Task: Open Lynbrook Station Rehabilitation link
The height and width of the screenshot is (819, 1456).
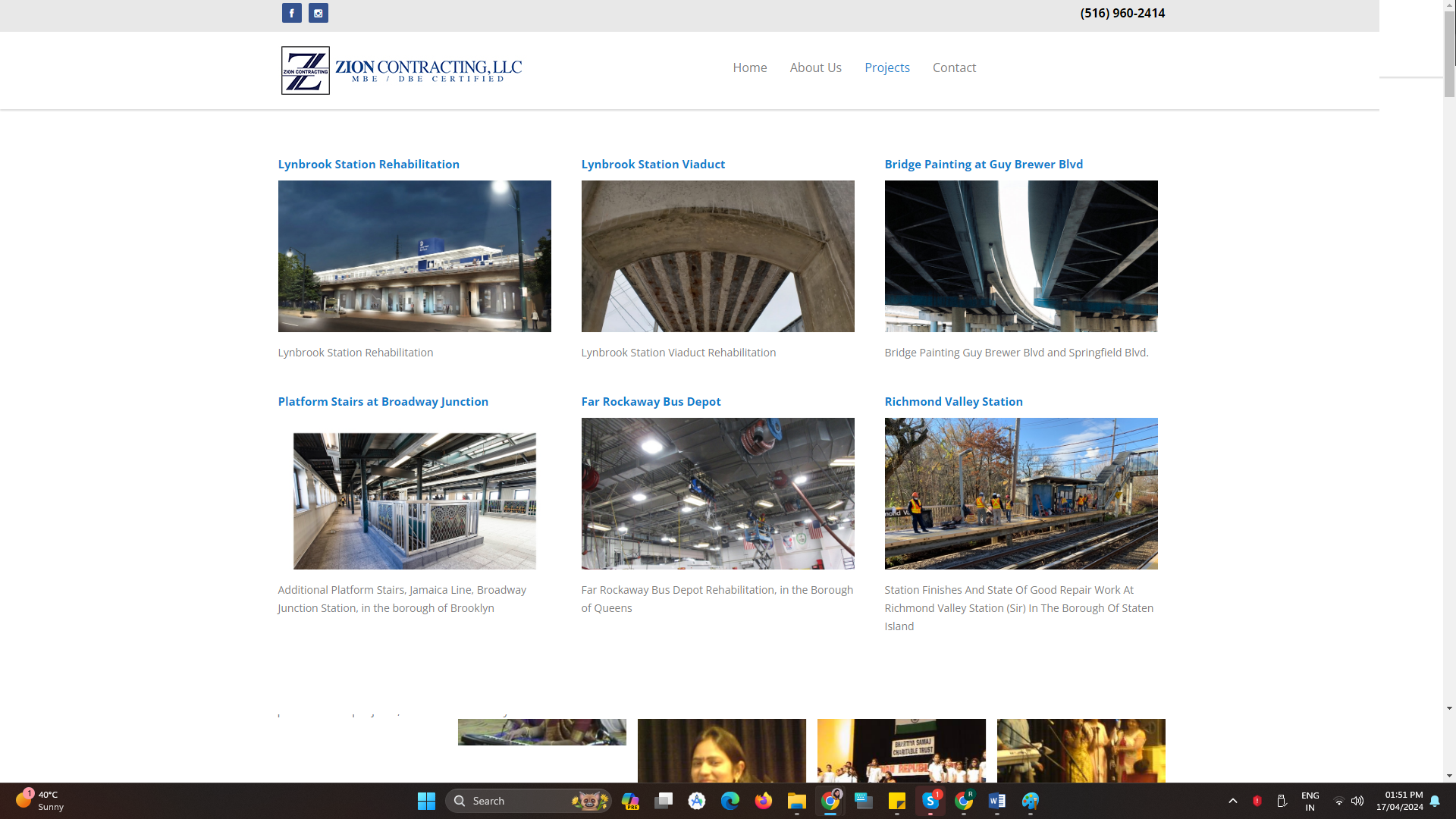Action: [x=369, y=164]
